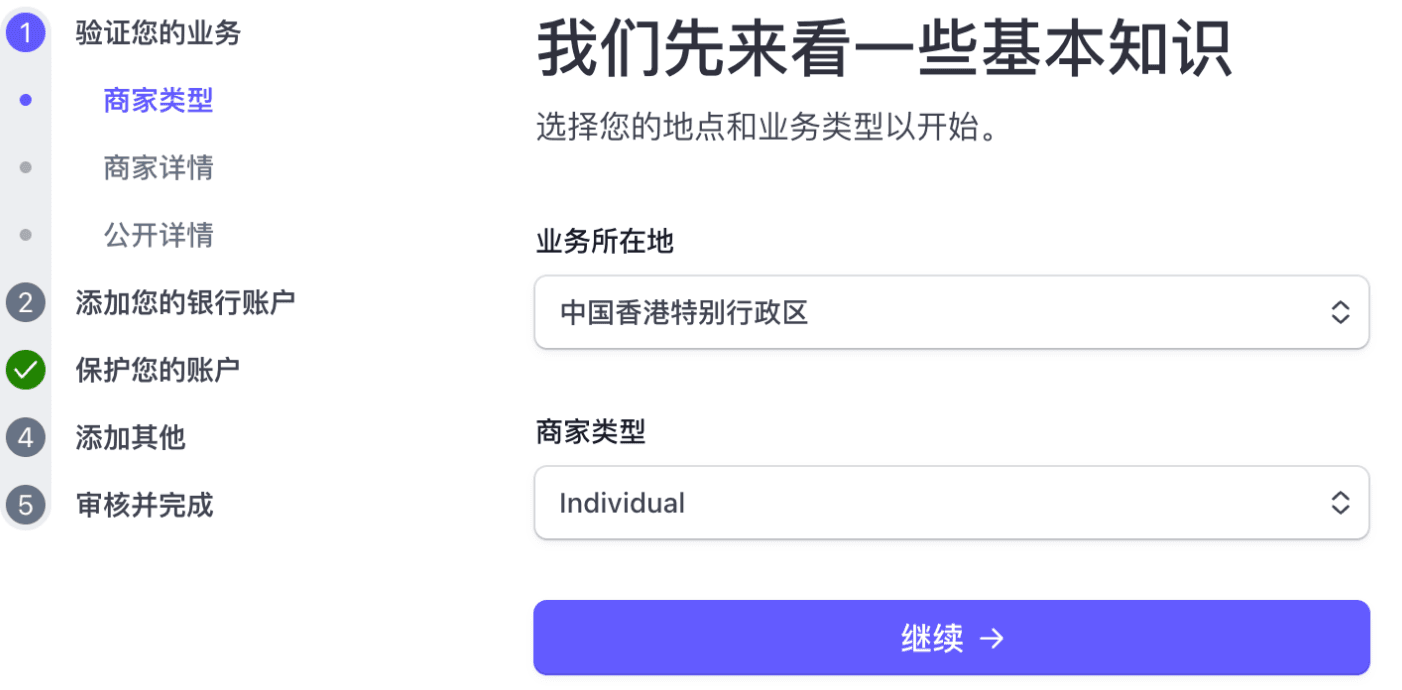Open the 商家类型 Individual dropdown
The height and width of the screenshot is (690, 1402).
[x=950, y=503]
